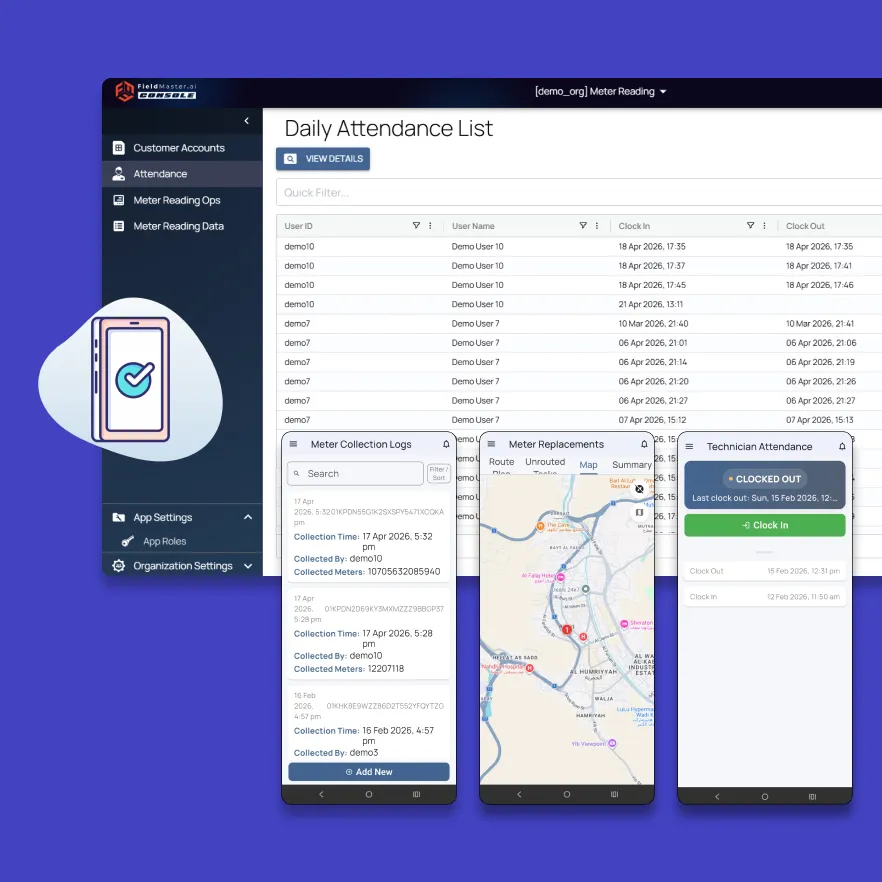Open filter for Clock In column
882x882 pixels.
750,226
